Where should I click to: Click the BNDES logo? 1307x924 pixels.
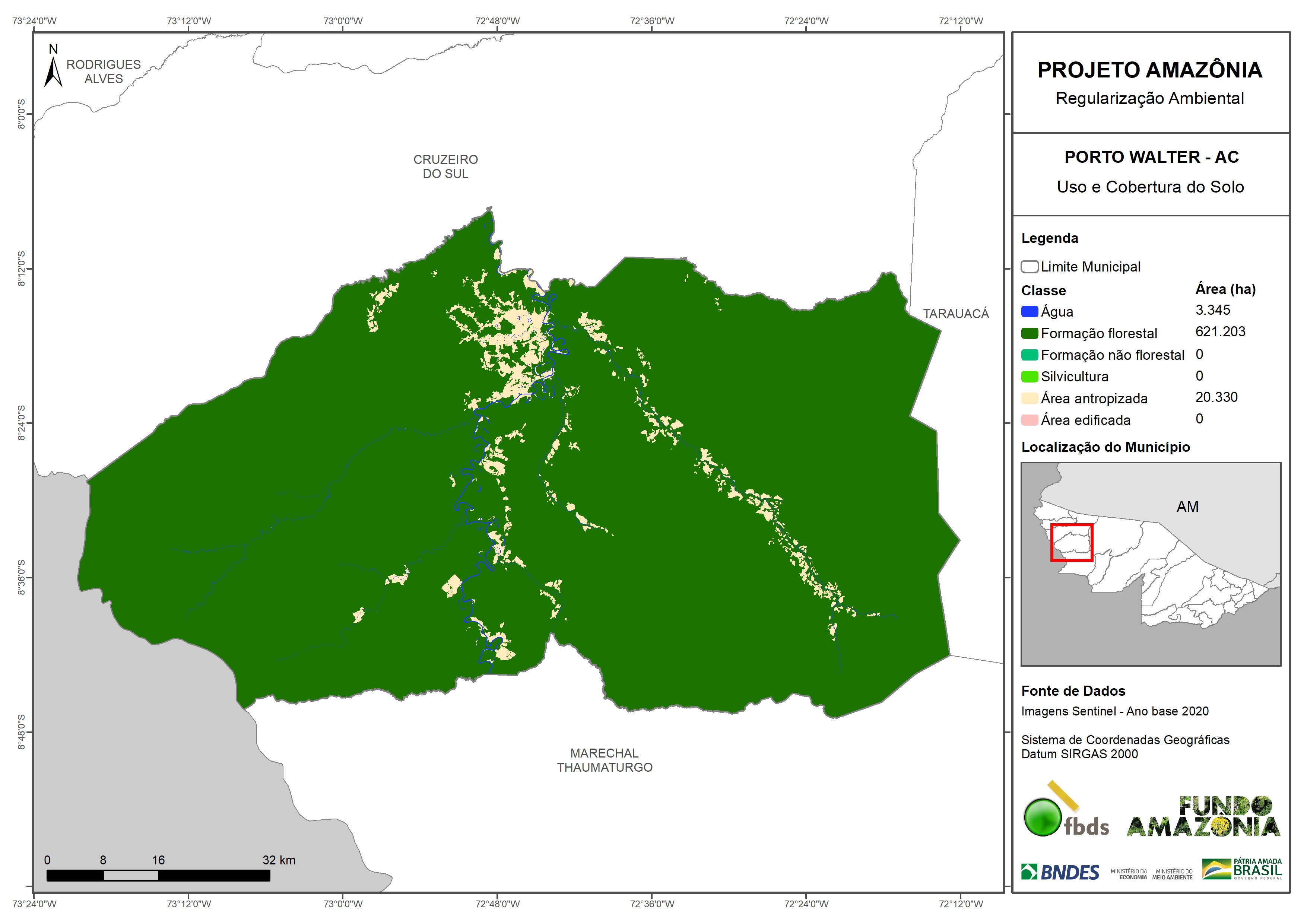coord(1060,872)
